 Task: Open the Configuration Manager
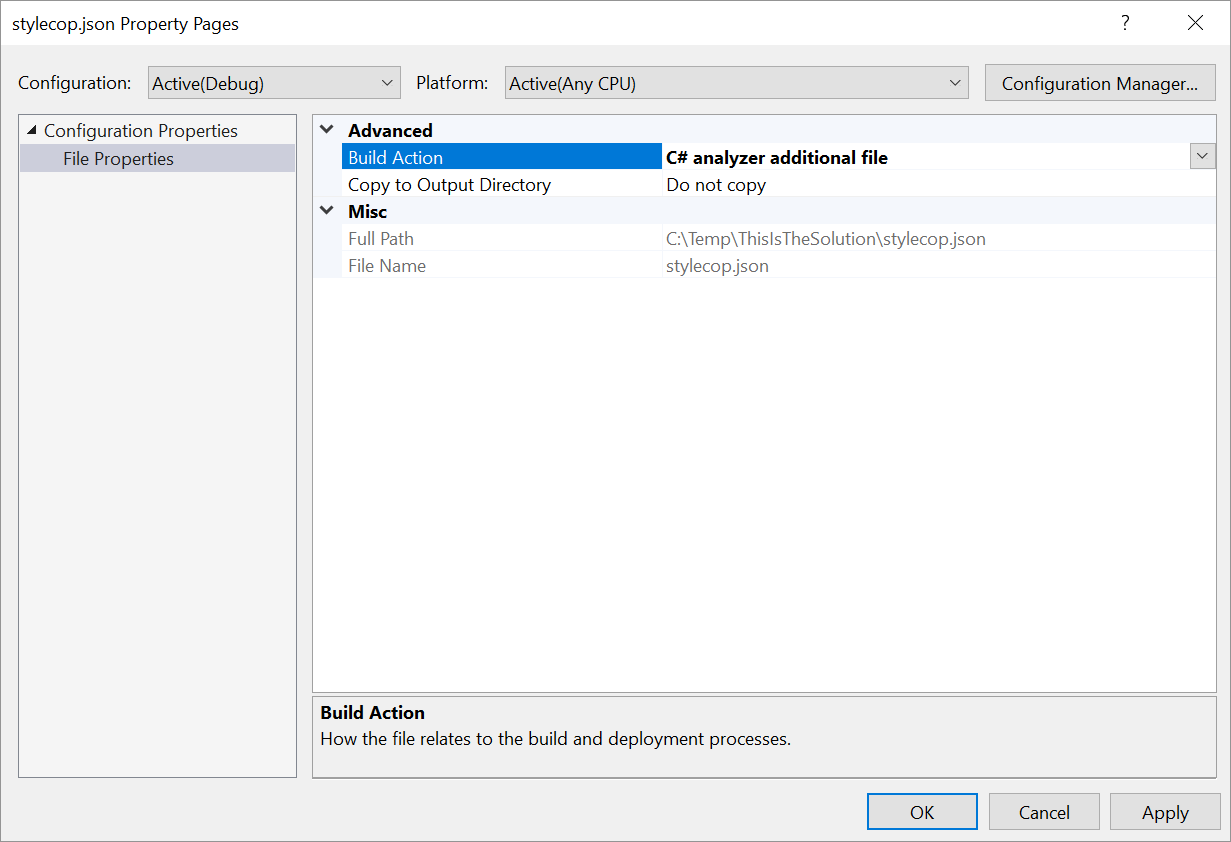tap(1099, 83)
